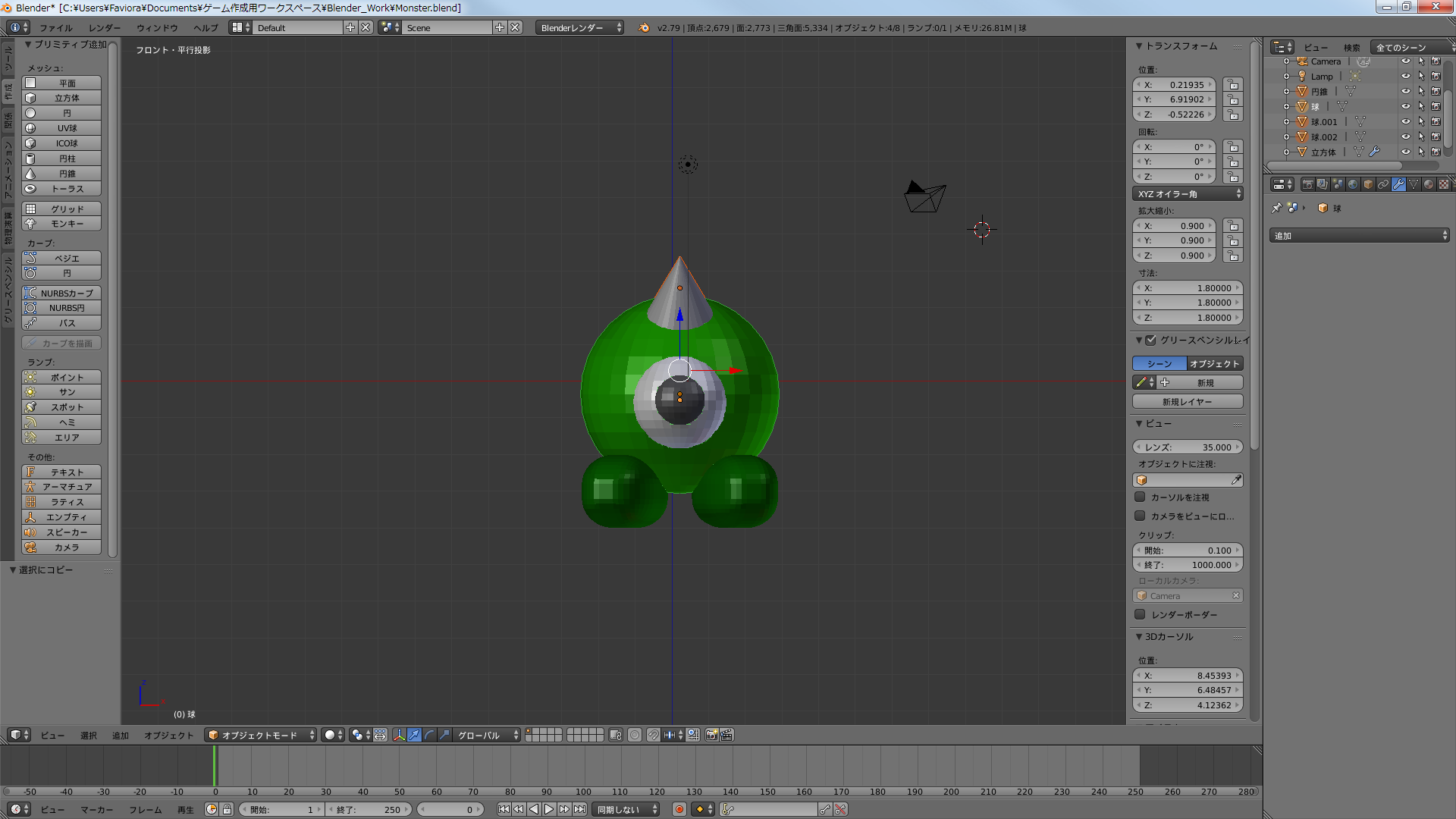The height and width of the screenshot is (819, 1456).
Task: Open the ウィンドウ menu
Action: pos(157,27)
